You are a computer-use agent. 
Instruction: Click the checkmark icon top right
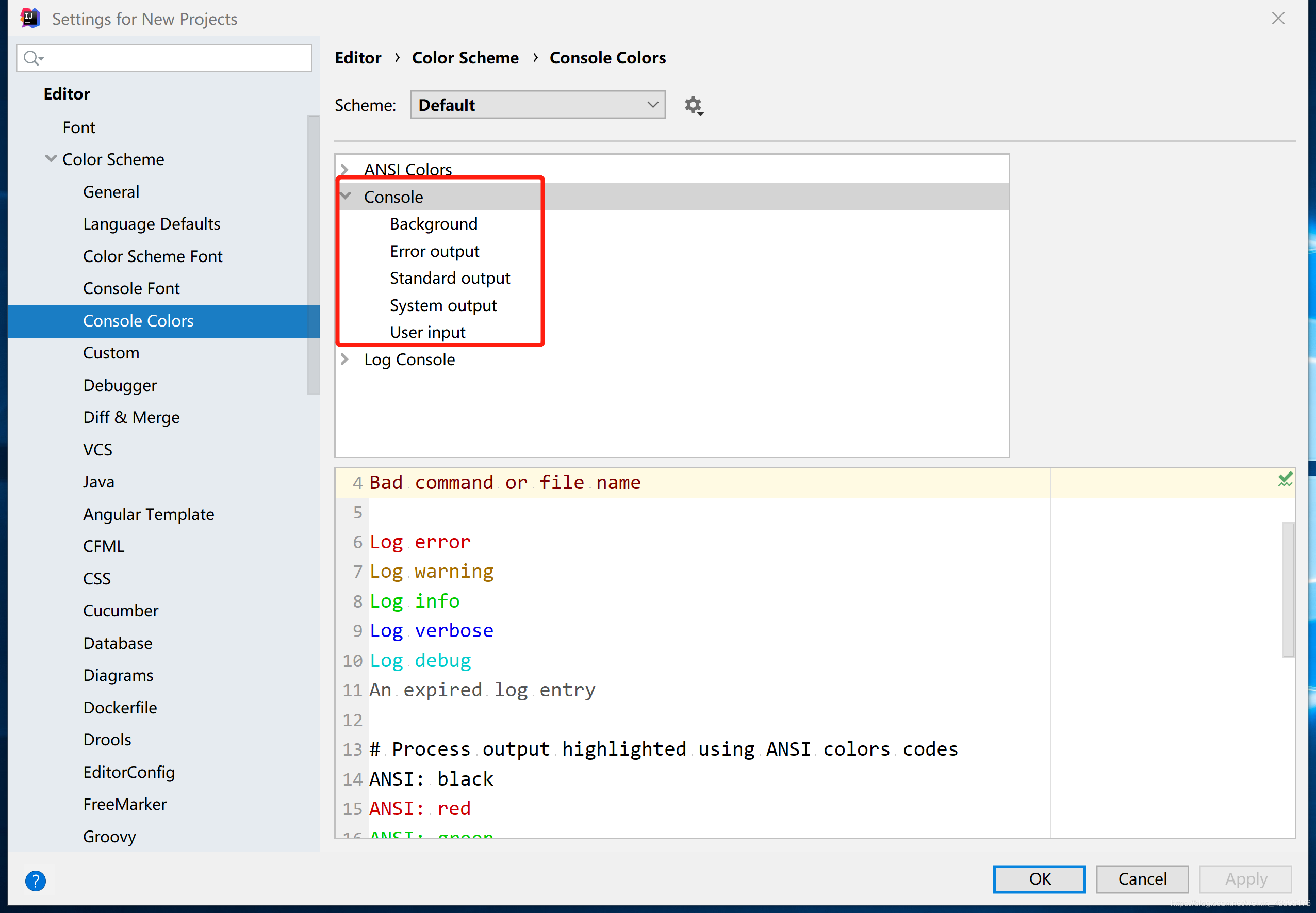click(1284, 478)
